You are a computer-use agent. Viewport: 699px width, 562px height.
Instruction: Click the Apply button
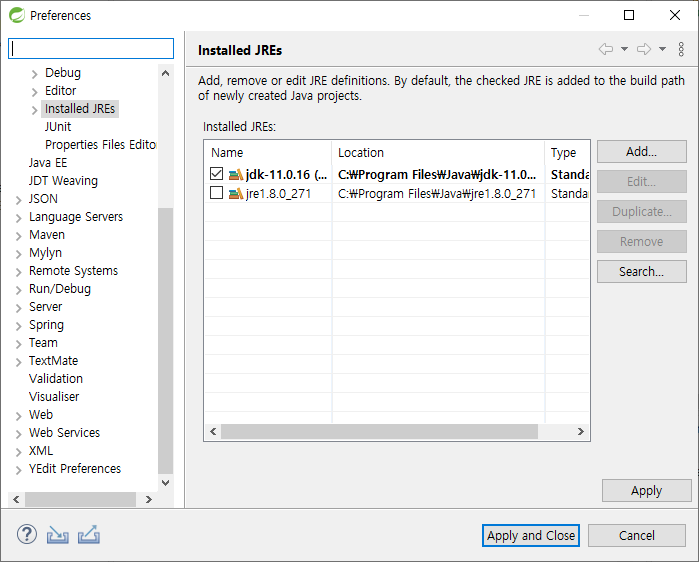tap(646, 491)
